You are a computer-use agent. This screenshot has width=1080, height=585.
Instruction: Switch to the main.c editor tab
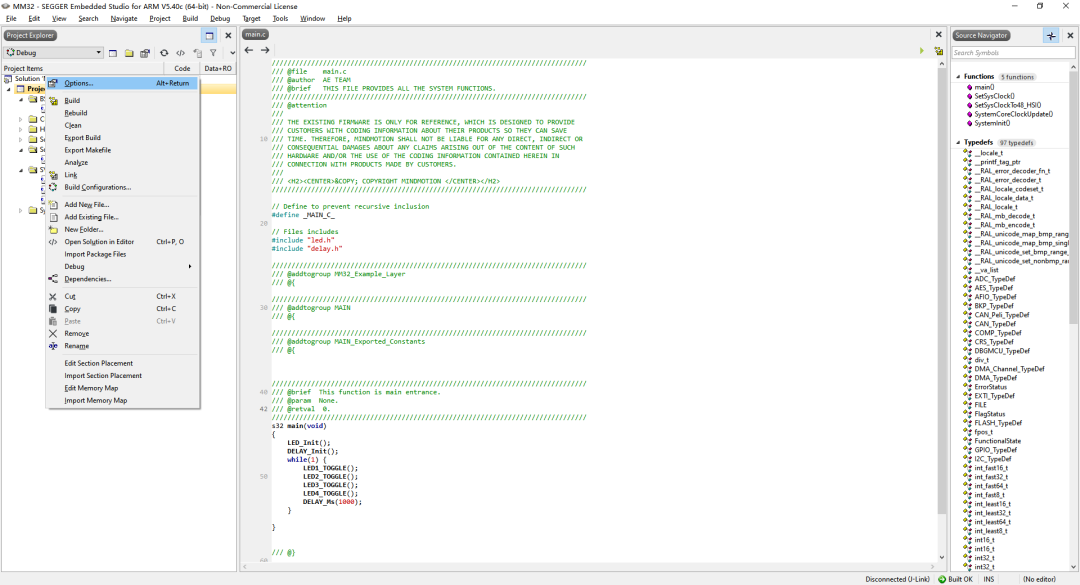coord(255,34)
